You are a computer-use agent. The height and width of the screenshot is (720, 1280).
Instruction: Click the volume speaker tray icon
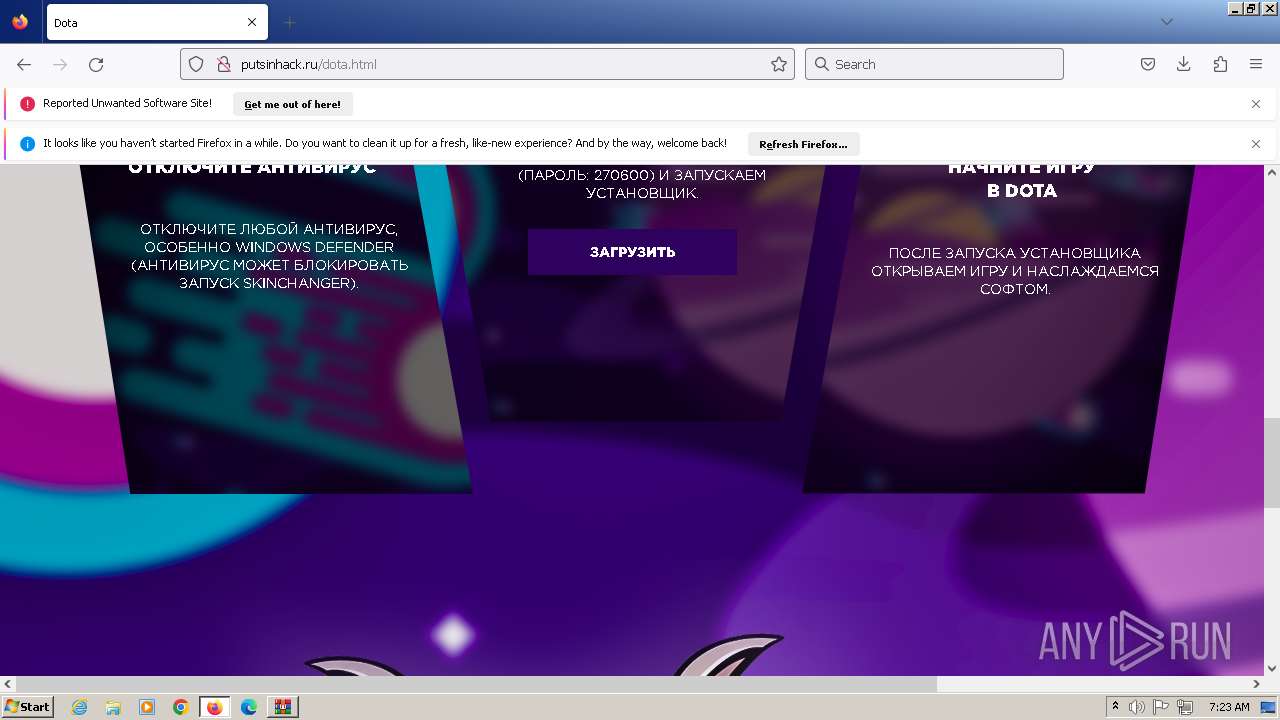pyautogui.click(x=1137, y=707)
